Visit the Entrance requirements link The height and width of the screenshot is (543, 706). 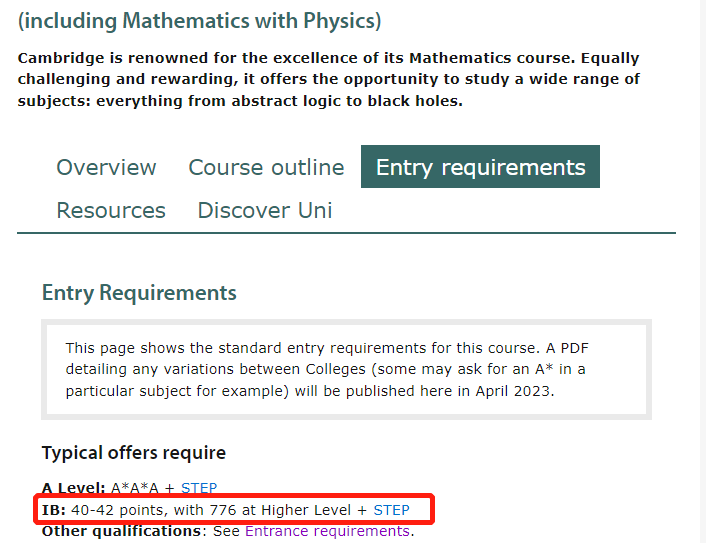pos(327,531)
